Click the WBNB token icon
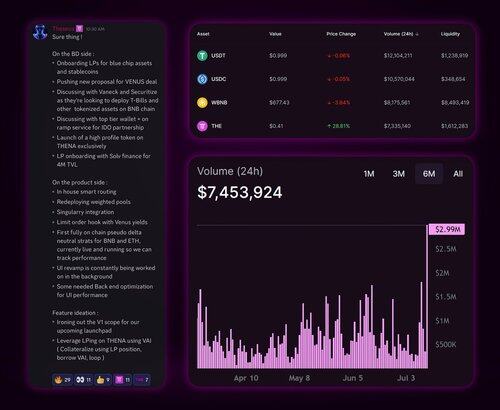Screen dimensions: 500x410 pos(202,102)
